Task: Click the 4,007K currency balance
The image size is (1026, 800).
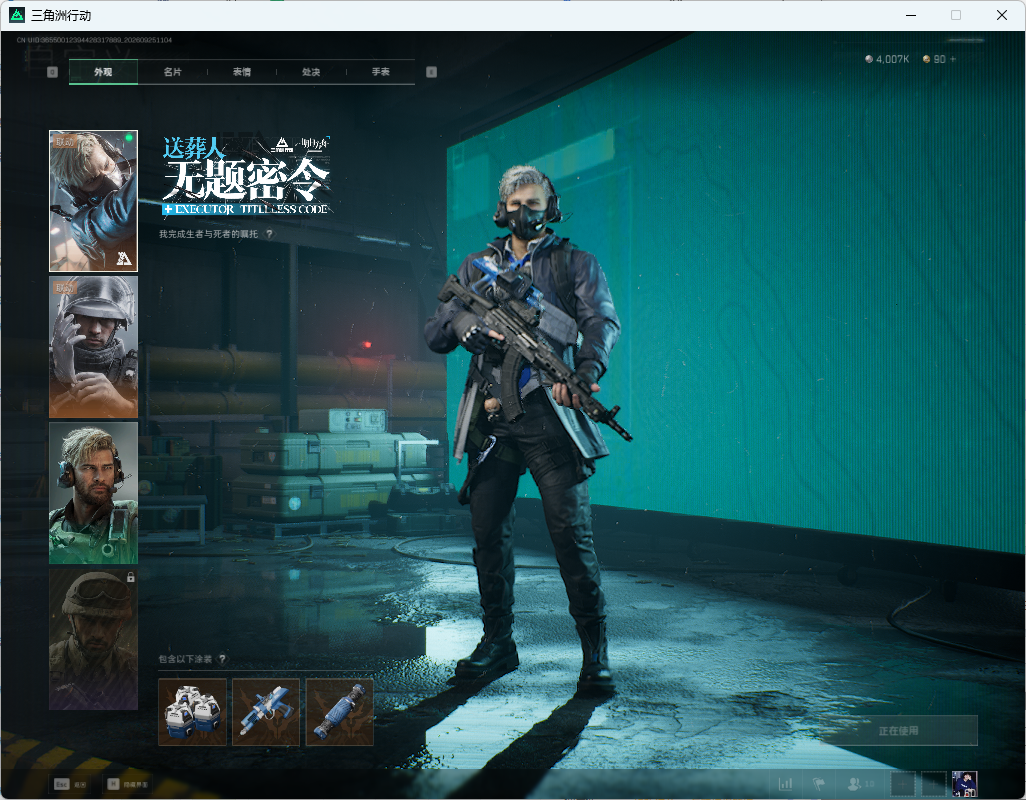Action: coord(887,59)
